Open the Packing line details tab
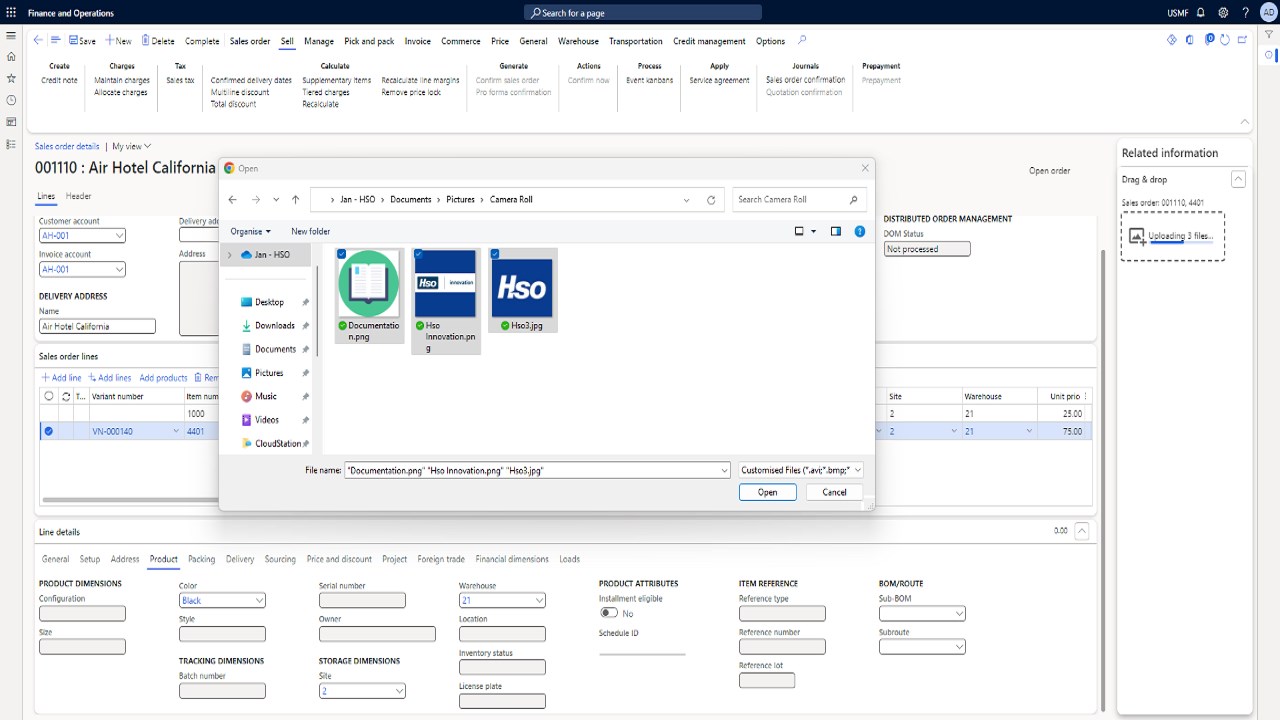 pos(201,559)
